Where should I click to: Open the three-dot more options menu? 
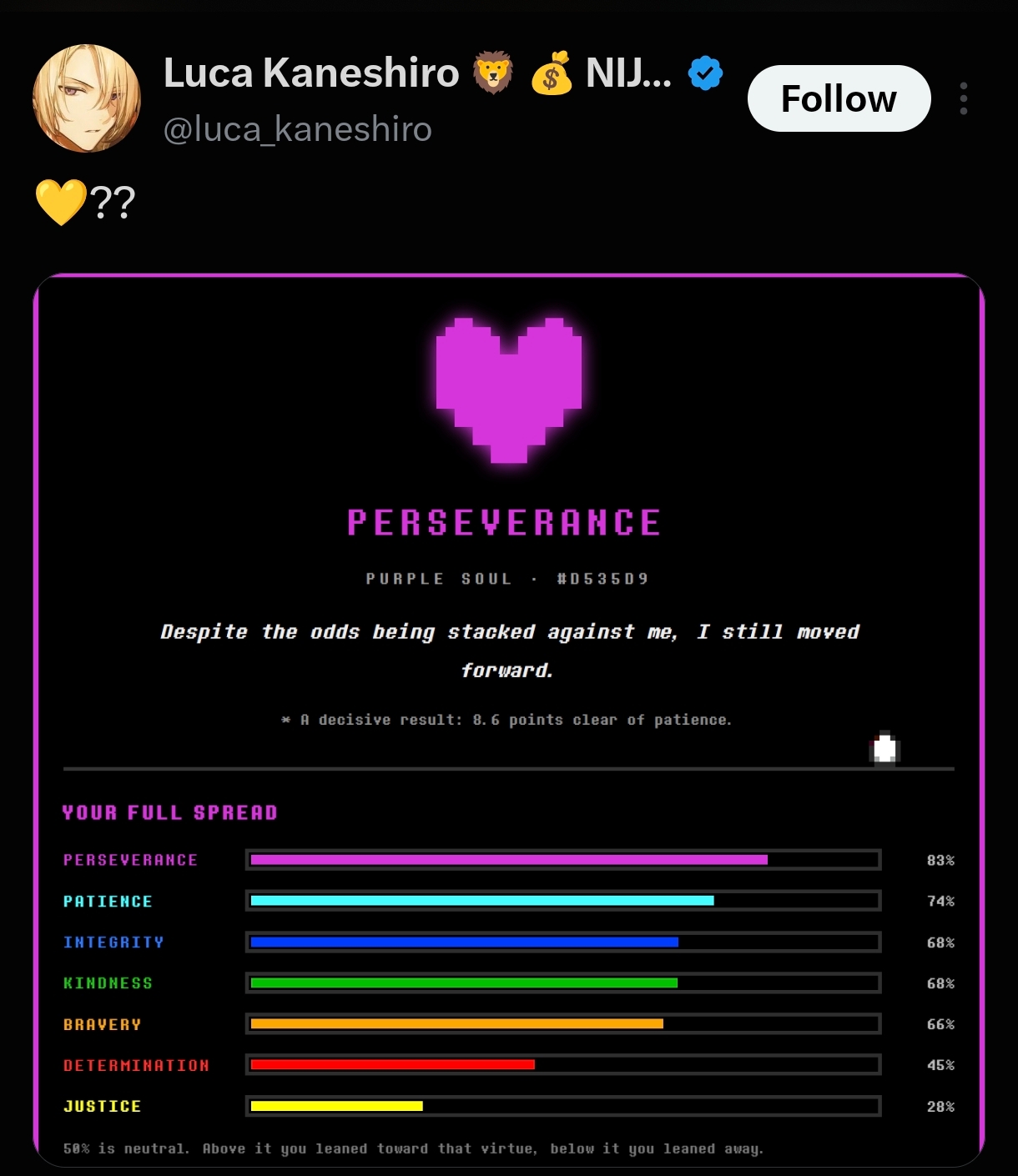point(964,98)
